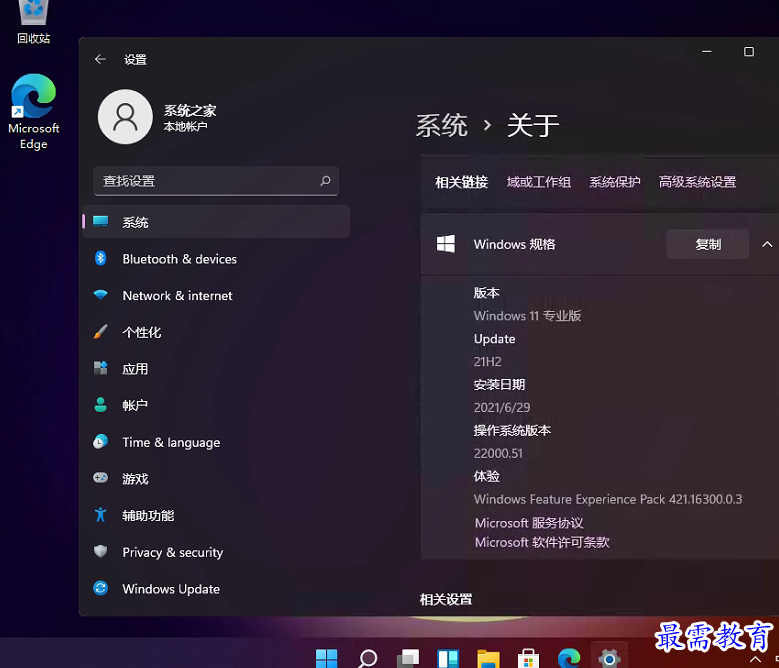
Task: Open the 域或工作组 link
Action: coord(539,182)
